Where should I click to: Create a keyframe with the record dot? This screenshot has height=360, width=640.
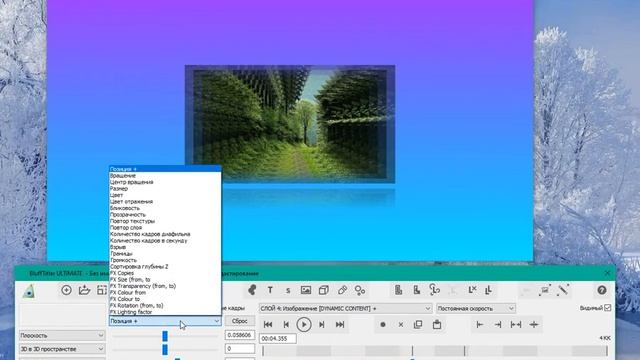[383, 324]
